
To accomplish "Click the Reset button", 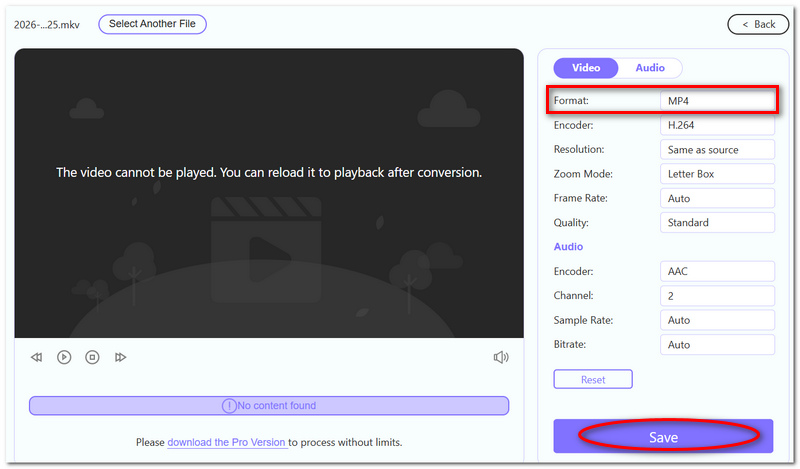I will tap(593, 380).
